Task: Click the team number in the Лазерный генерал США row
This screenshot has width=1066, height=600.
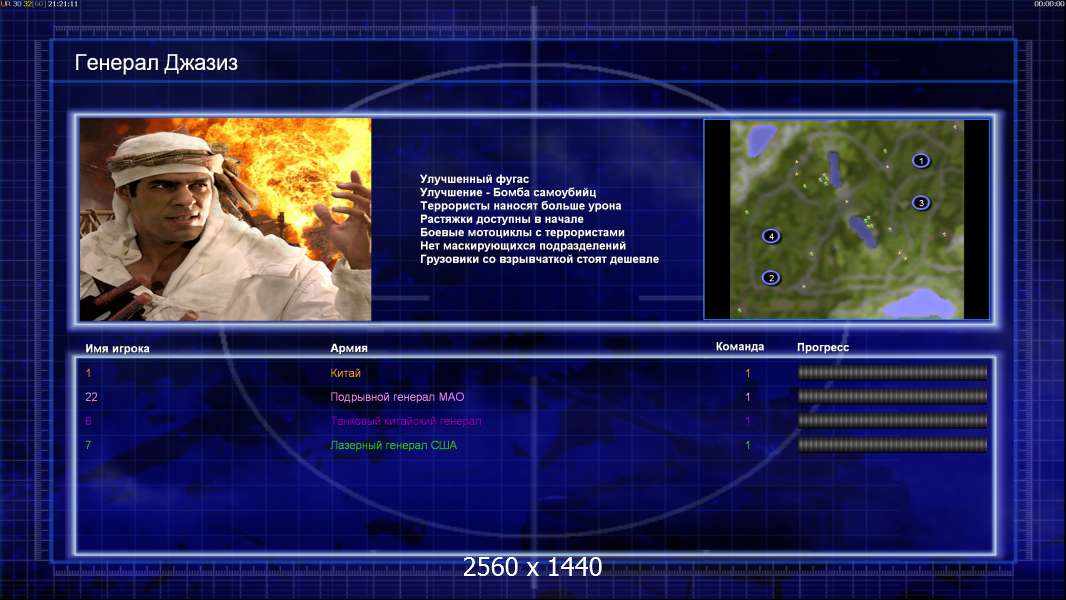Action: click(x=747, y=446)
